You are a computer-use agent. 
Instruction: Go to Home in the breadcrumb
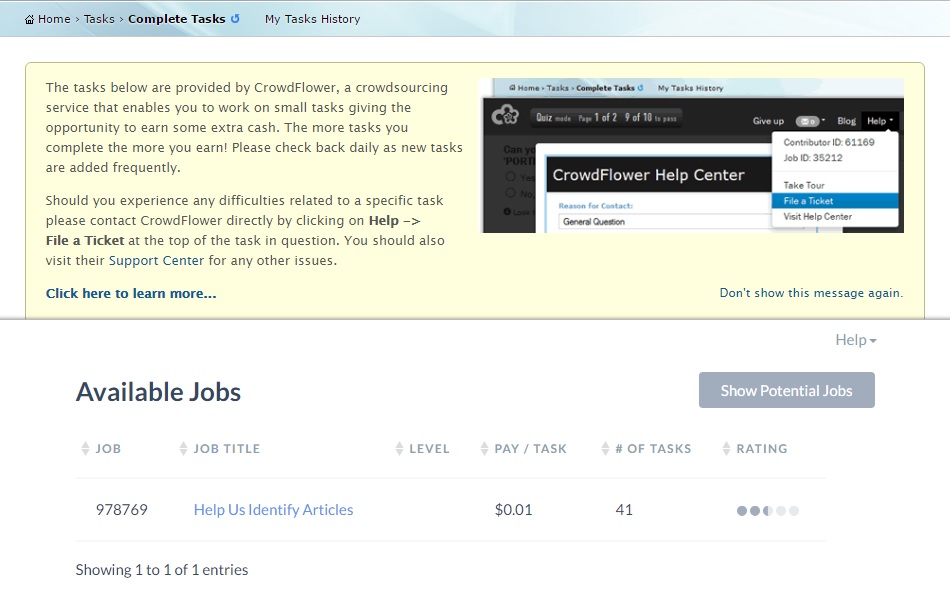click(54, 19)
